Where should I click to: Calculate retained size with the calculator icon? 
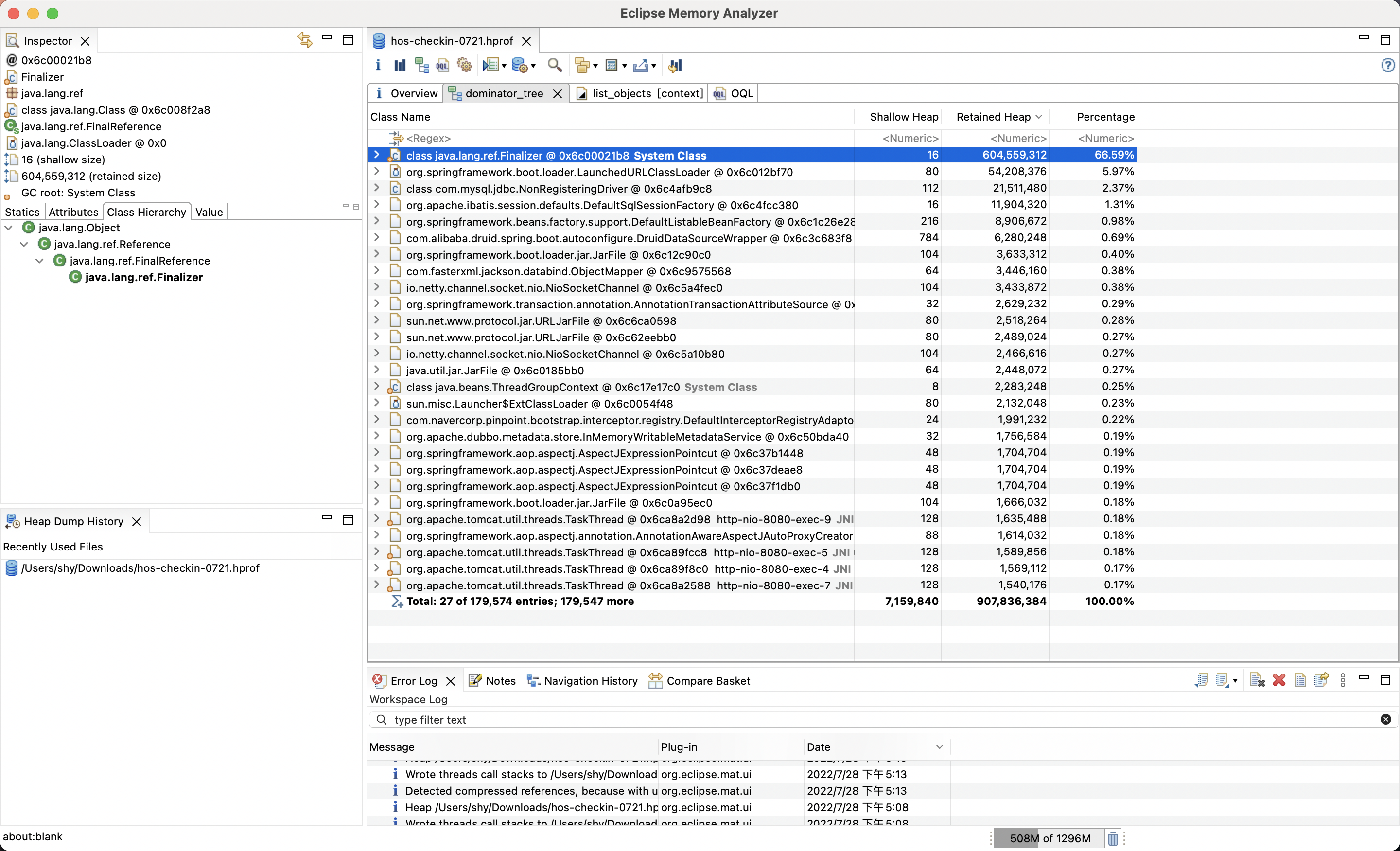pyautogui.click(x=612, y=65)
